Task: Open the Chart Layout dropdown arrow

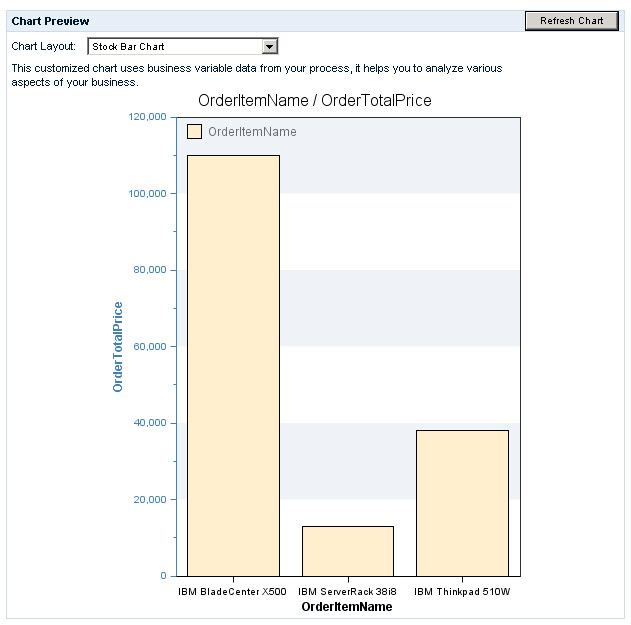Action: pyautogui.click(x=270, y=47)
